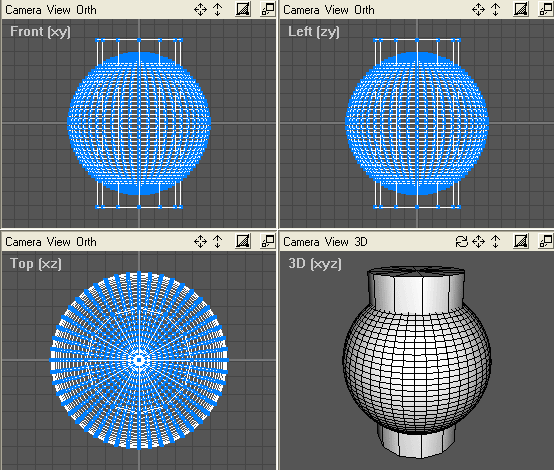This screenshot has width=554, height=470.
Task: Click the rotate icon in the 3D viewport
Action: click(x=461, y=242)
